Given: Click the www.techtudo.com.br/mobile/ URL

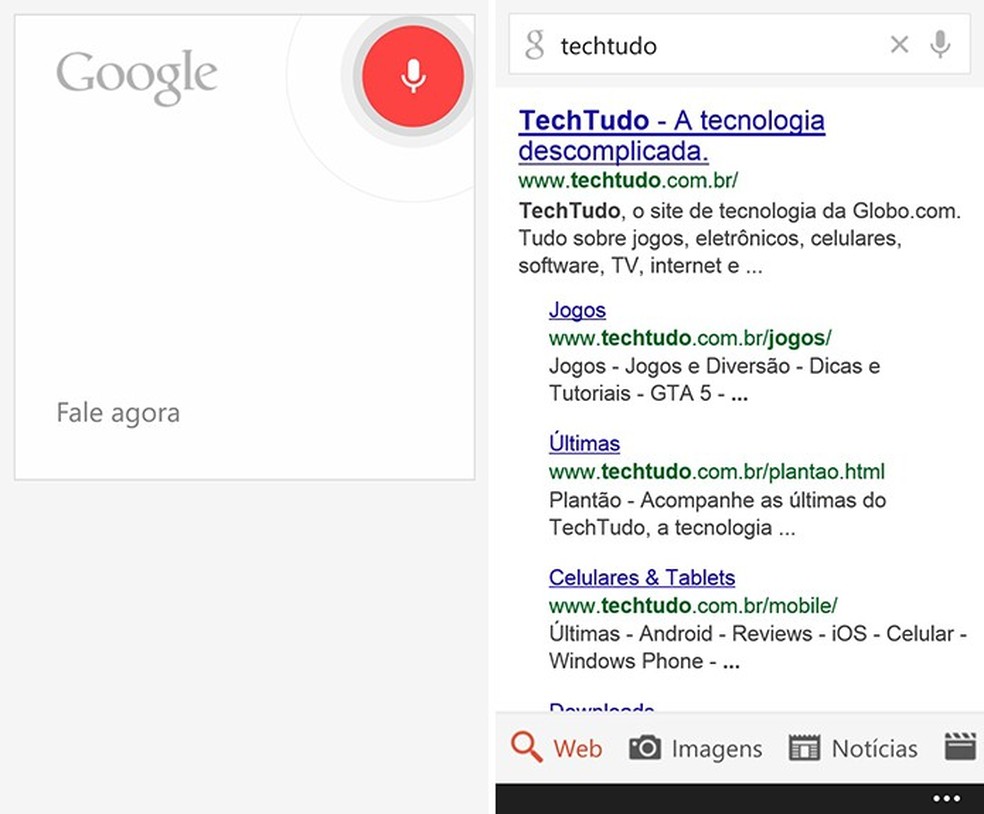Looking at the screenshot, I should pos(693,605).
